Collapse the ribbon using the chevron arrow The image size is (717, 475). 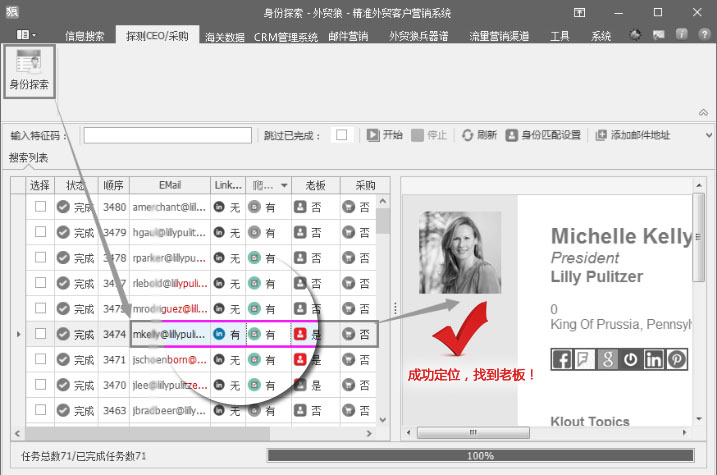point(704,113)
